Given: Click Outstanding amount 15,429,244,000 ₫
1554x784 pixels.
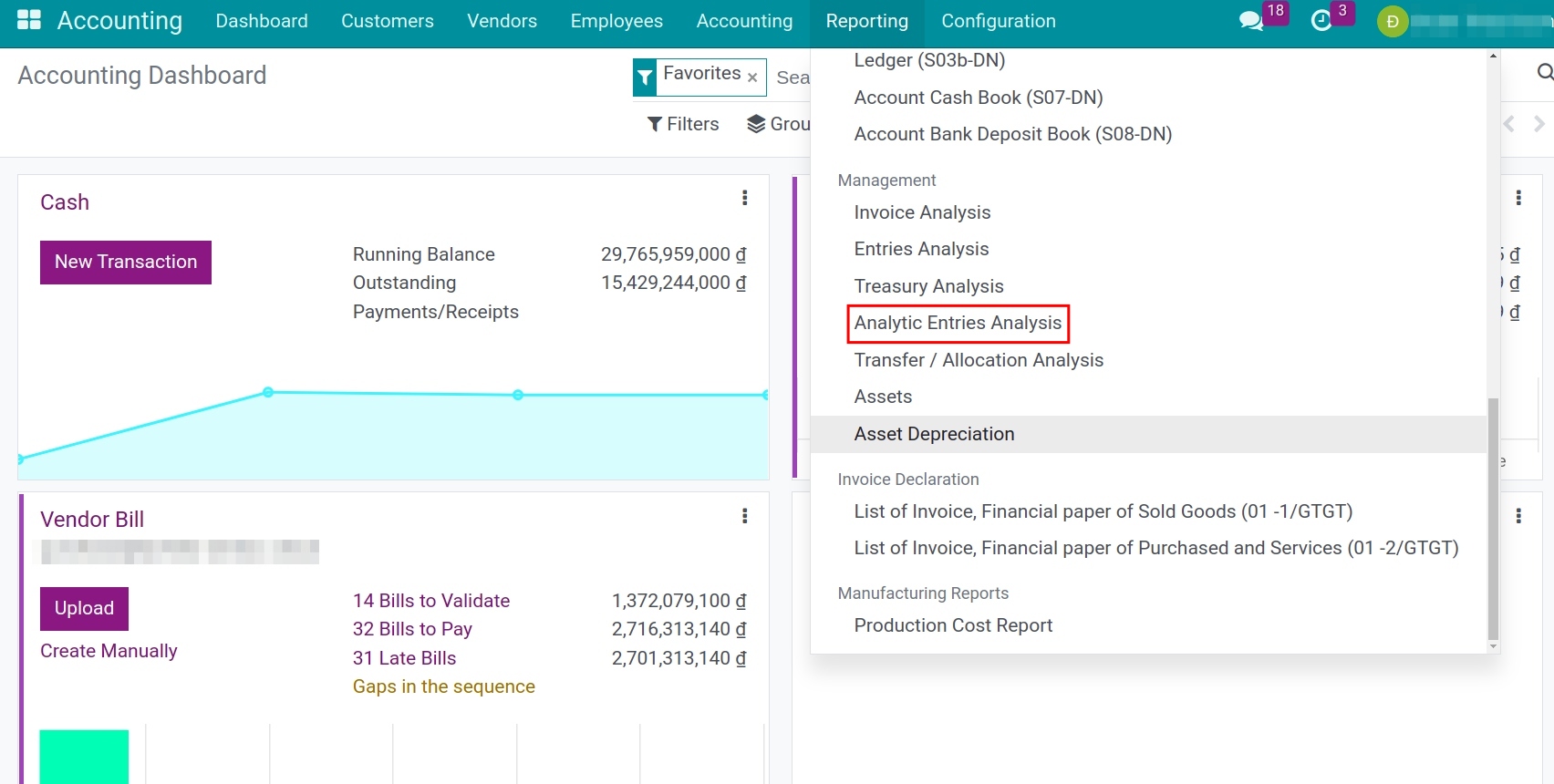Looking at the screenshot, I should click(674, 283).
